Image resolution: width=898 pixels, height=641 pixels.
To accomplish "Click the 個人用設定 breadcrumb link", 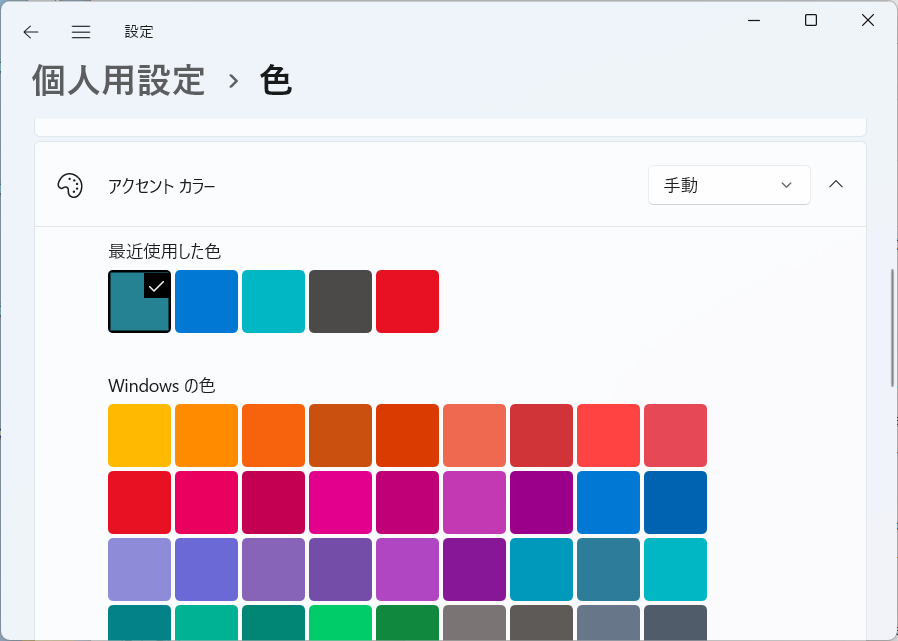I will (x=119, y=80).
